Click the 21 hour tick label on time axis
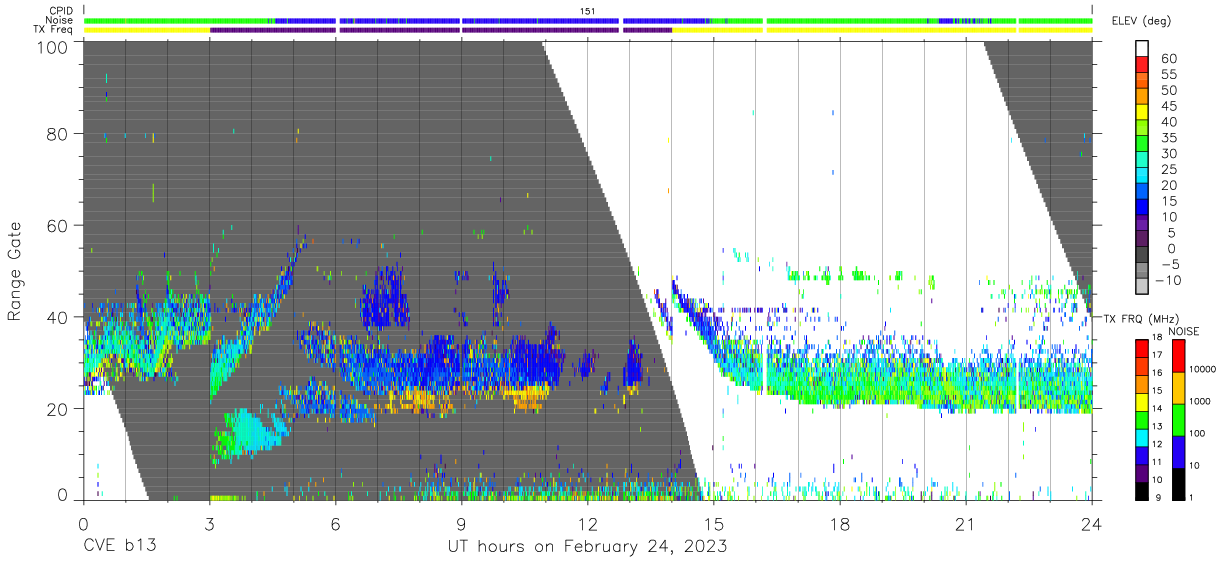Screen dimensions: 1228x567 tap(966, 524)
